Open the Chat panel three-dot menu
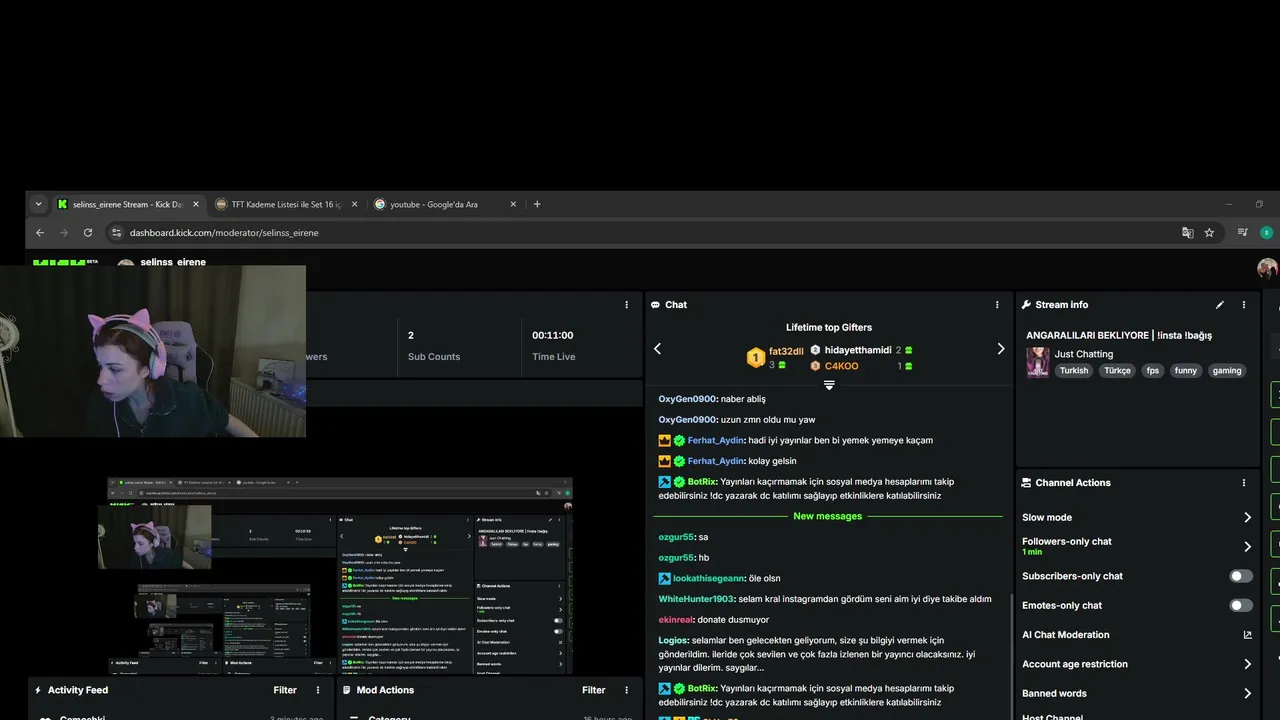This screenshot has height=720, width=1280. click(x=997, y=305)
